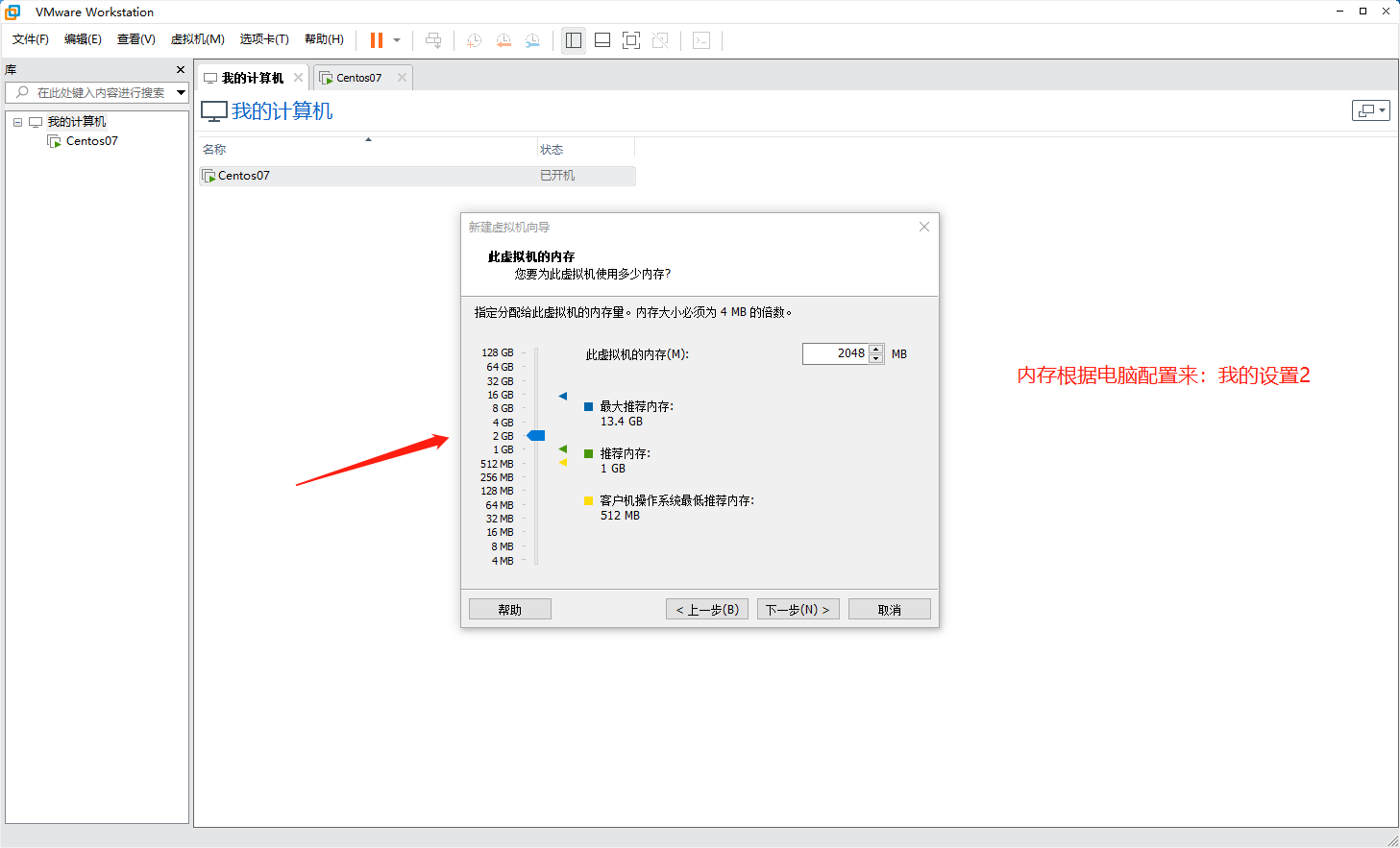Collapse the 我的计算机 tree node
The width and height of the screenshot is (1400, 848).
(x=17, y=122)
